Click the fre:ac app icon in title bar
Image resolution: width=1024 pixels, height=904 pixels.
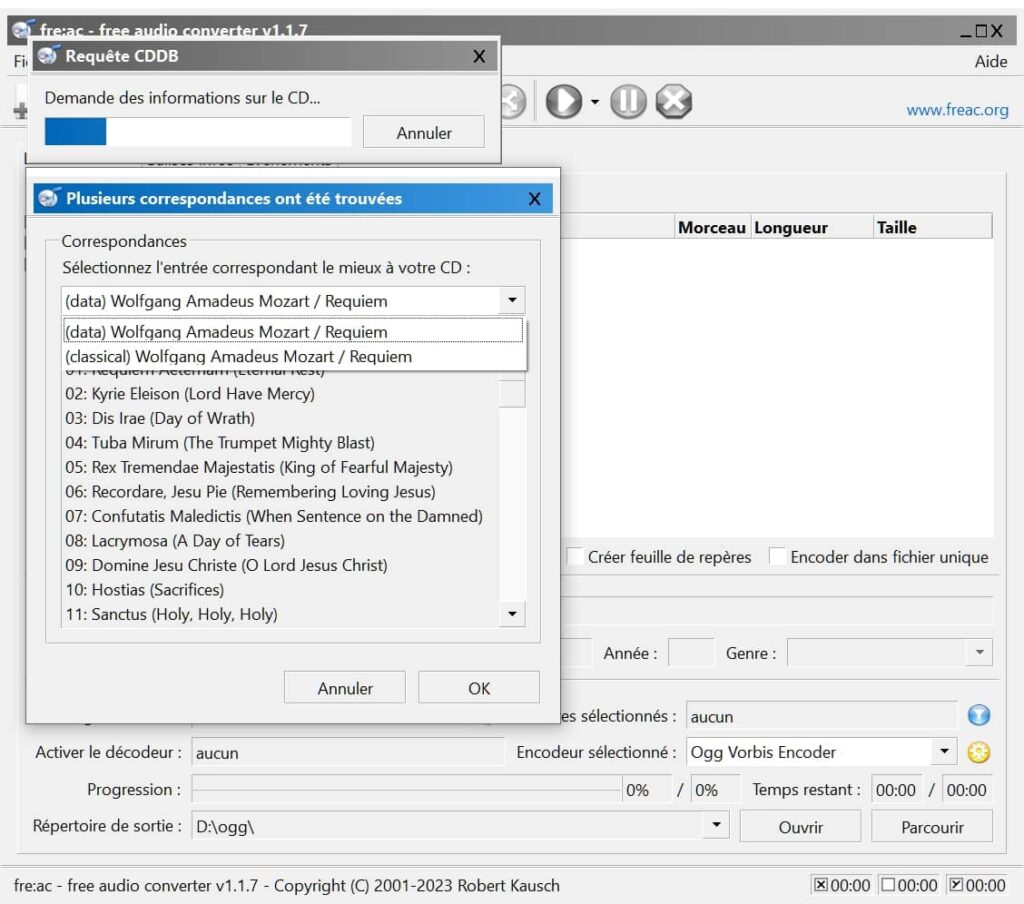coord(24,29)
